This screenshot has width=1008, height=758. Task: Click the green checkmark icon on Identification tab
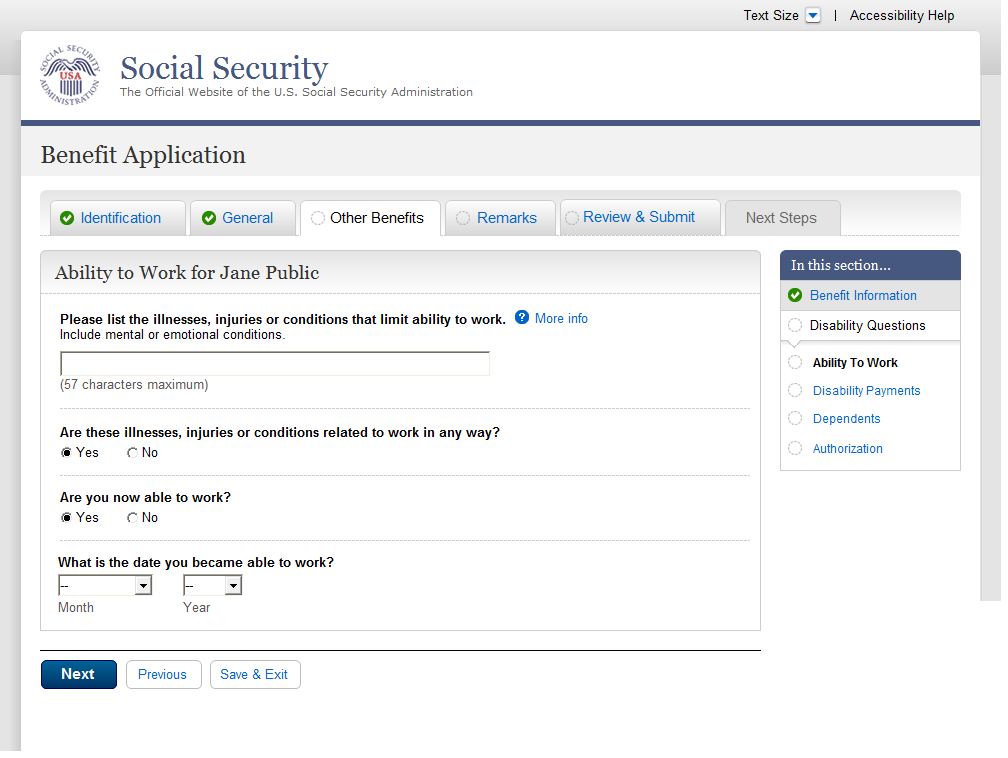[x=67, y=218]
